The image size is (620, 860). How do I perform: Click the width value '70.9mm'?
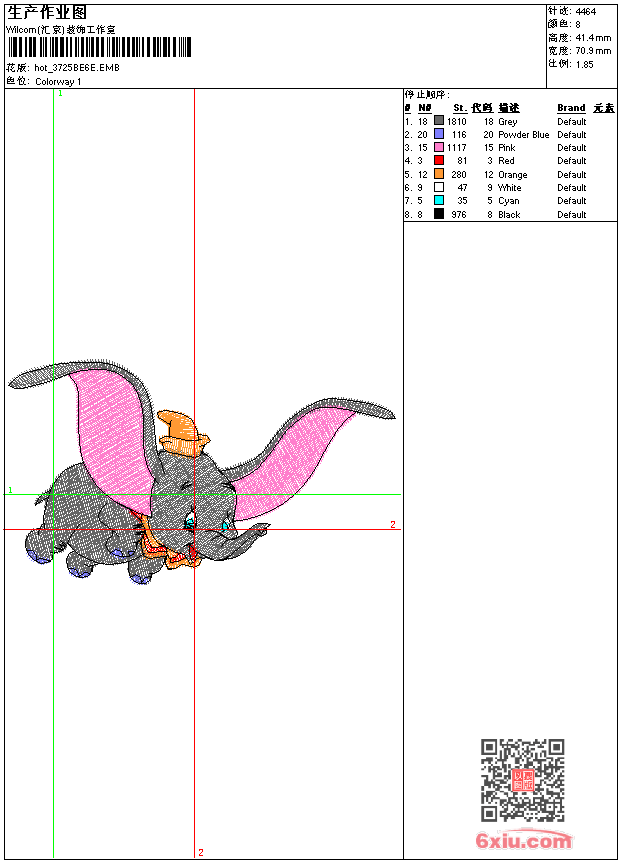tap(594, 51)
